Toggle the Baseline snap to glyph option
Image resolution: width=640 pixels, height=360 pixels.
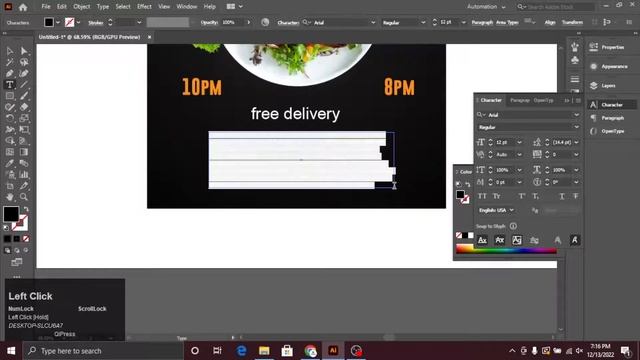coord(482,240)
